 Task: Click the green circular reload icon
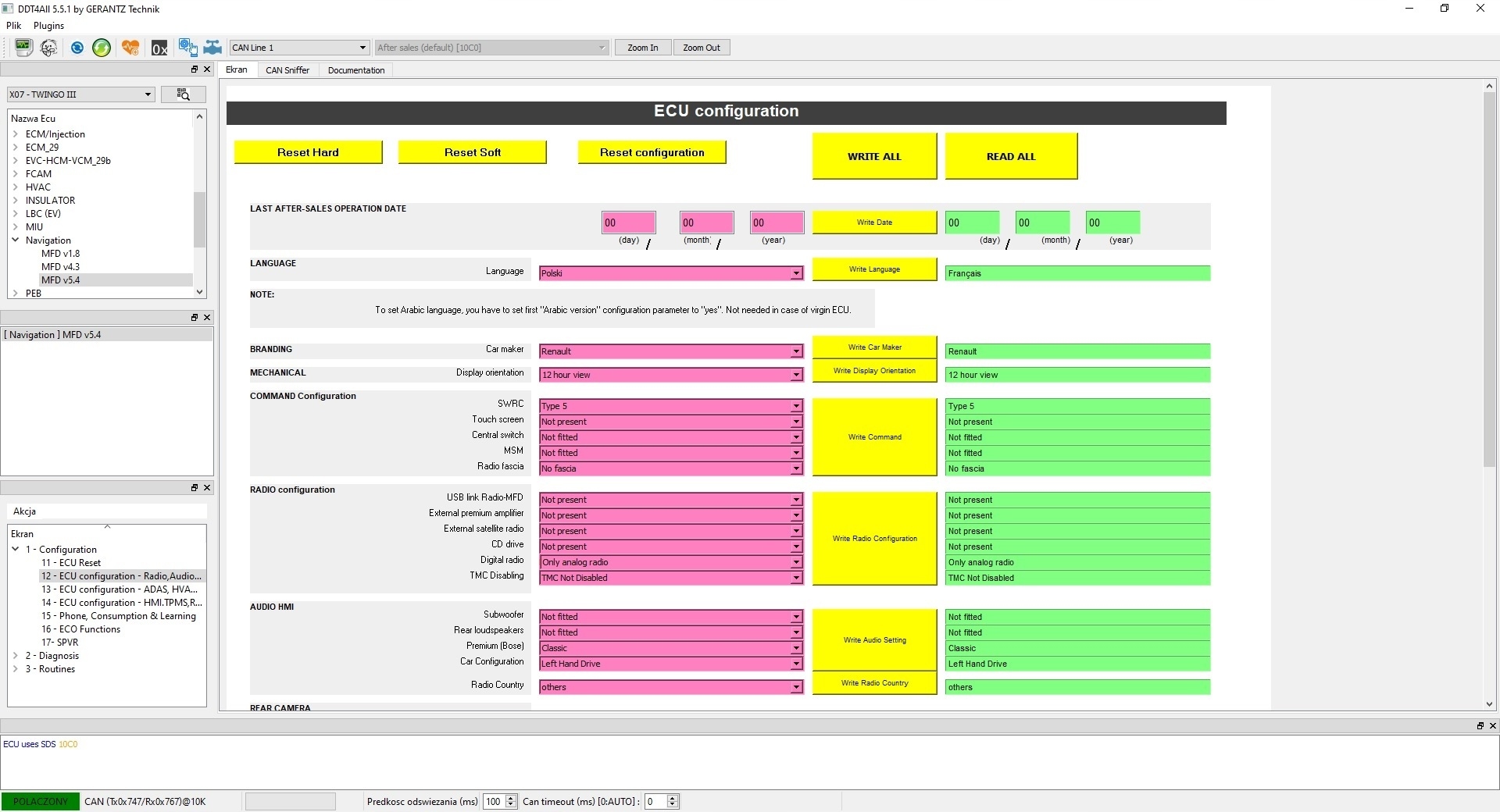[x=102, y=48]
